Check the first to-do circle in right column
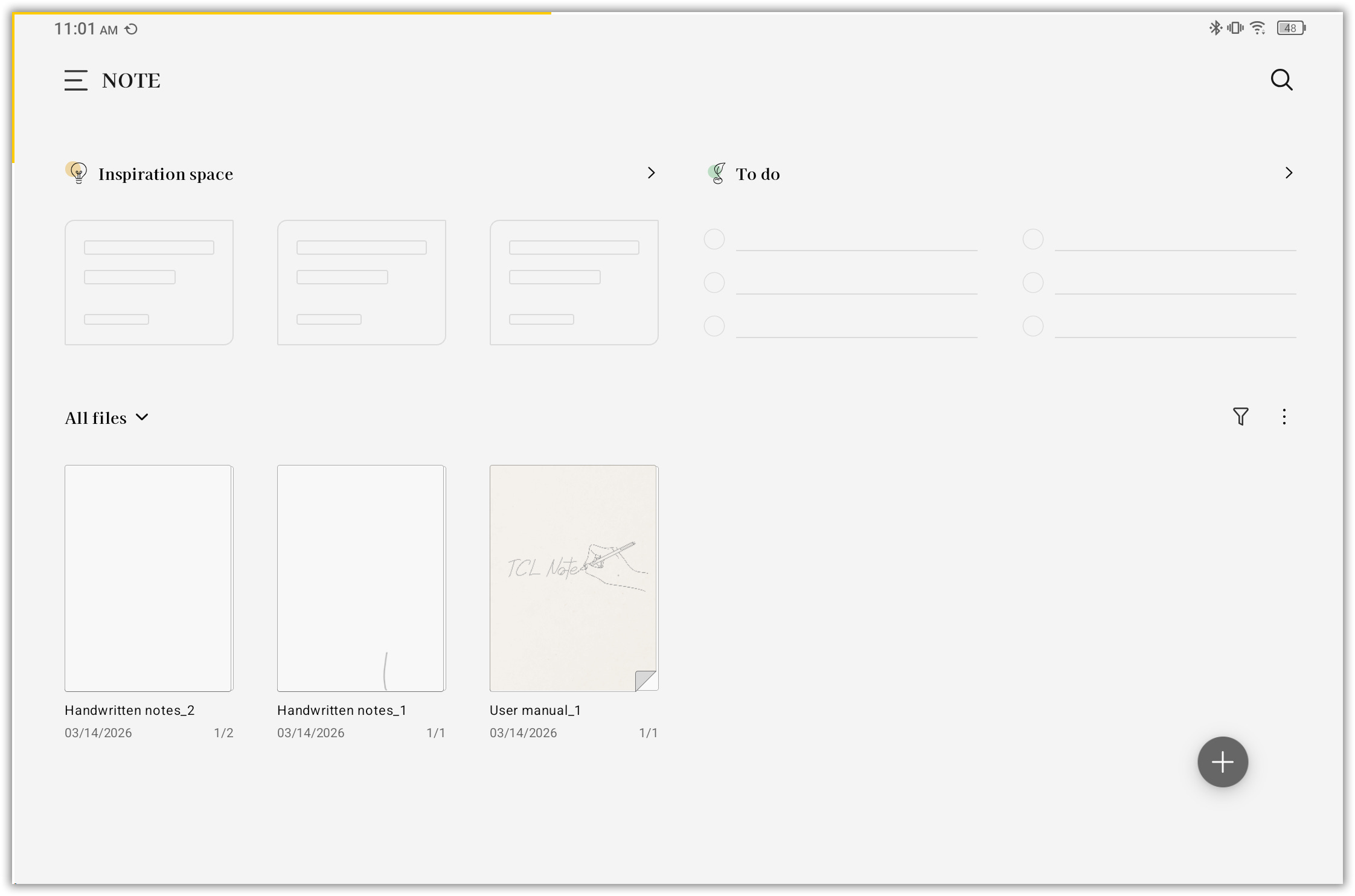Screen dimensions: 1355x896 pos(1033,239)
